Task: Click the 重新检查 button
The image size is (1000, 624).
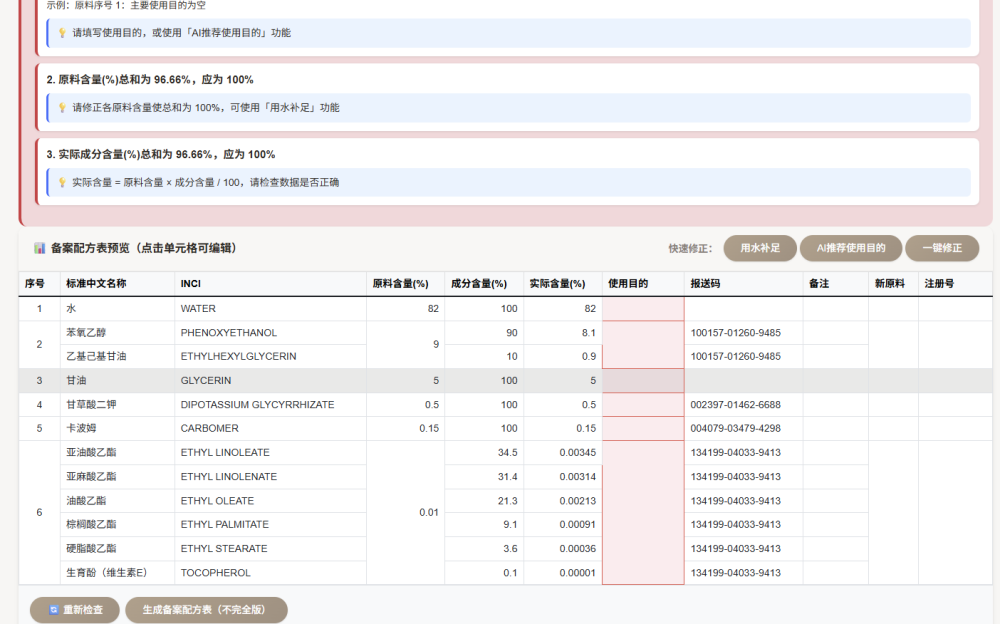Action: click(75, 610)
